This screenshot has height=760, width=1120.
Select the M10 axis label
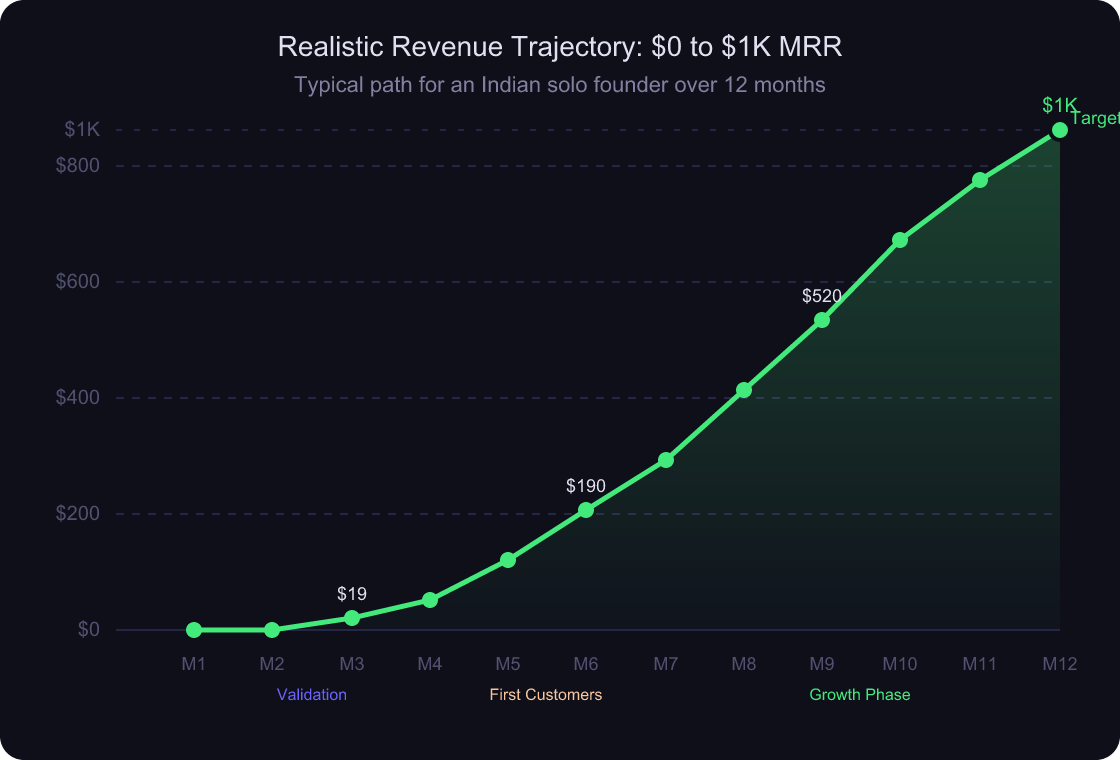coord(900,663)
